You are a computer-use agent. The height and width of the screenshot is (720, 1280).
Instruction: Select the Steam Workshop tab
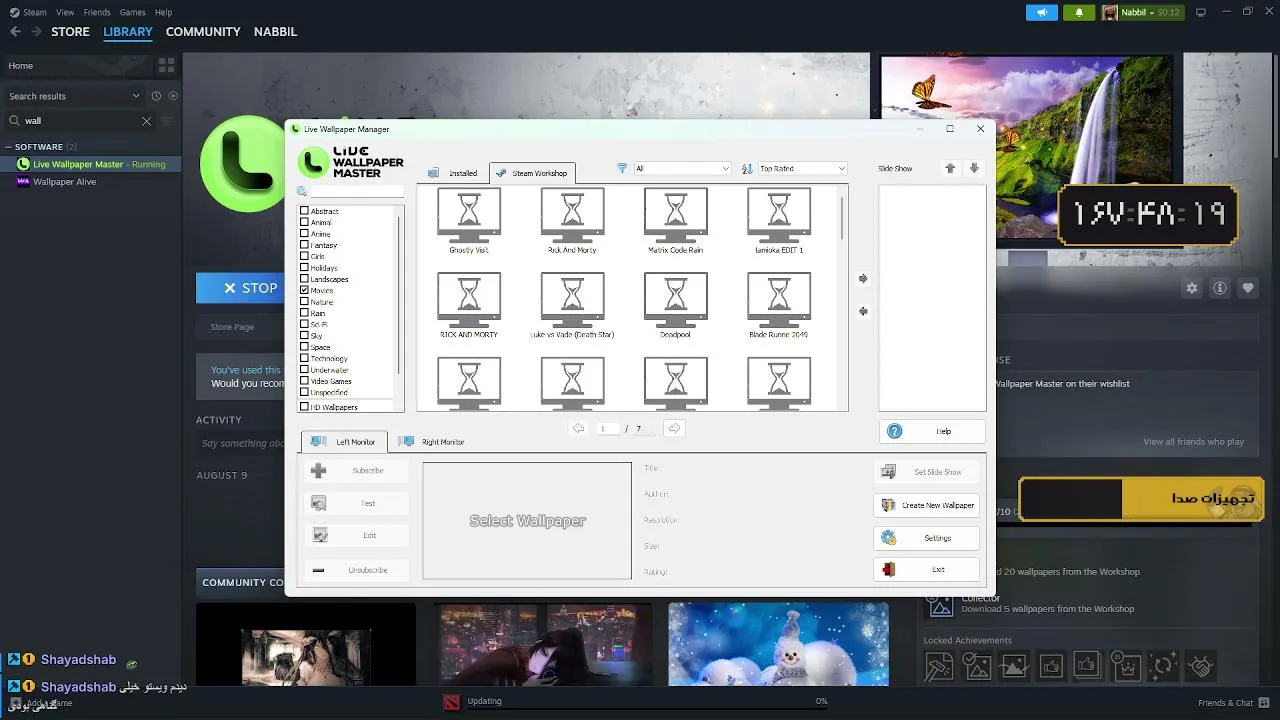coord(532,173)
